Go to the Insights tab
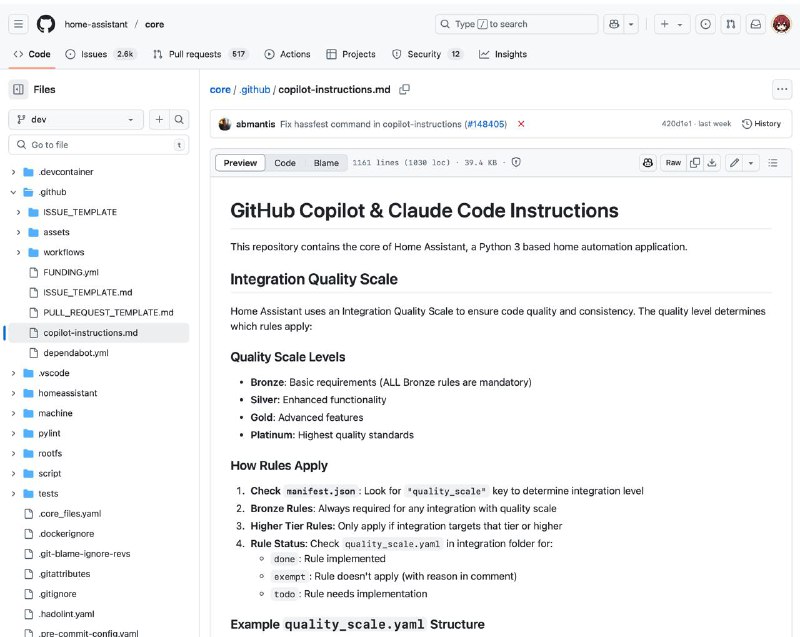 [x=503, y=54]
